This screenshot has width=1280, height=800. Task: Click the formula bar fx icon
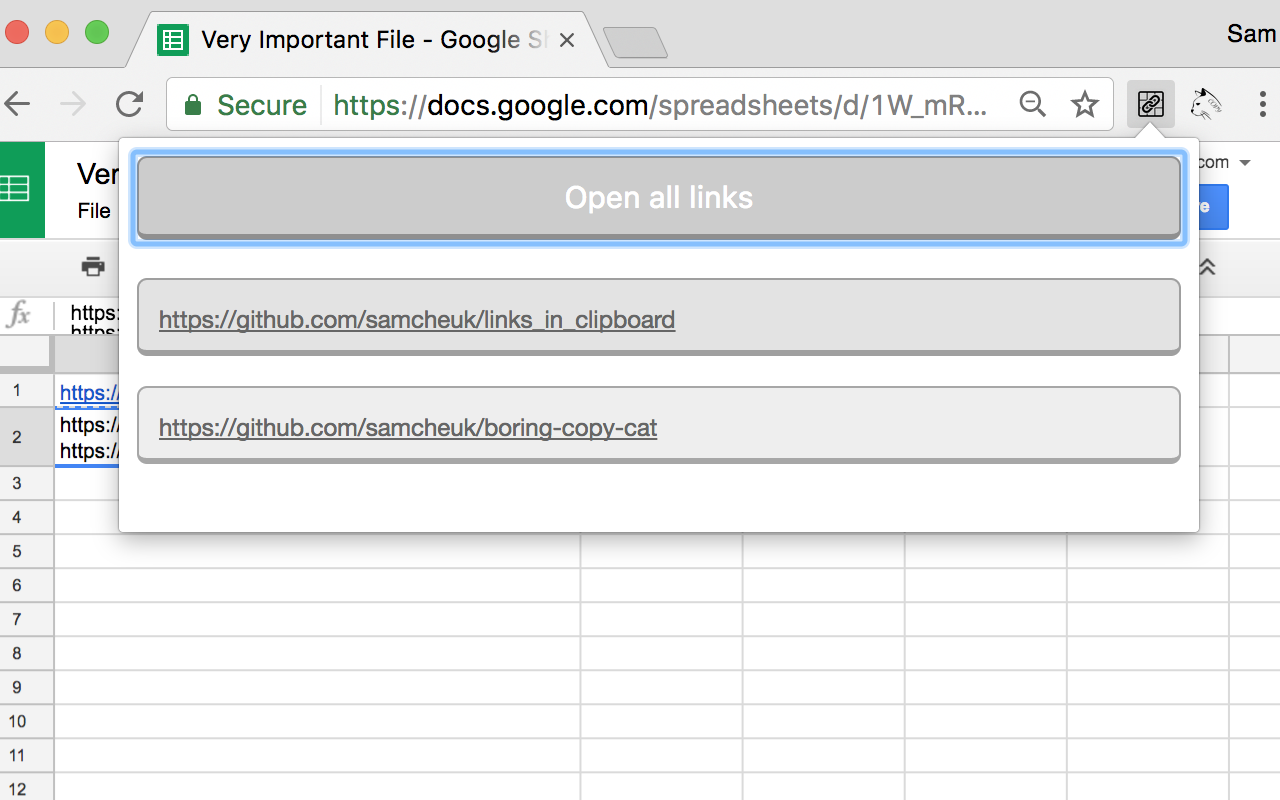[19, 316]
